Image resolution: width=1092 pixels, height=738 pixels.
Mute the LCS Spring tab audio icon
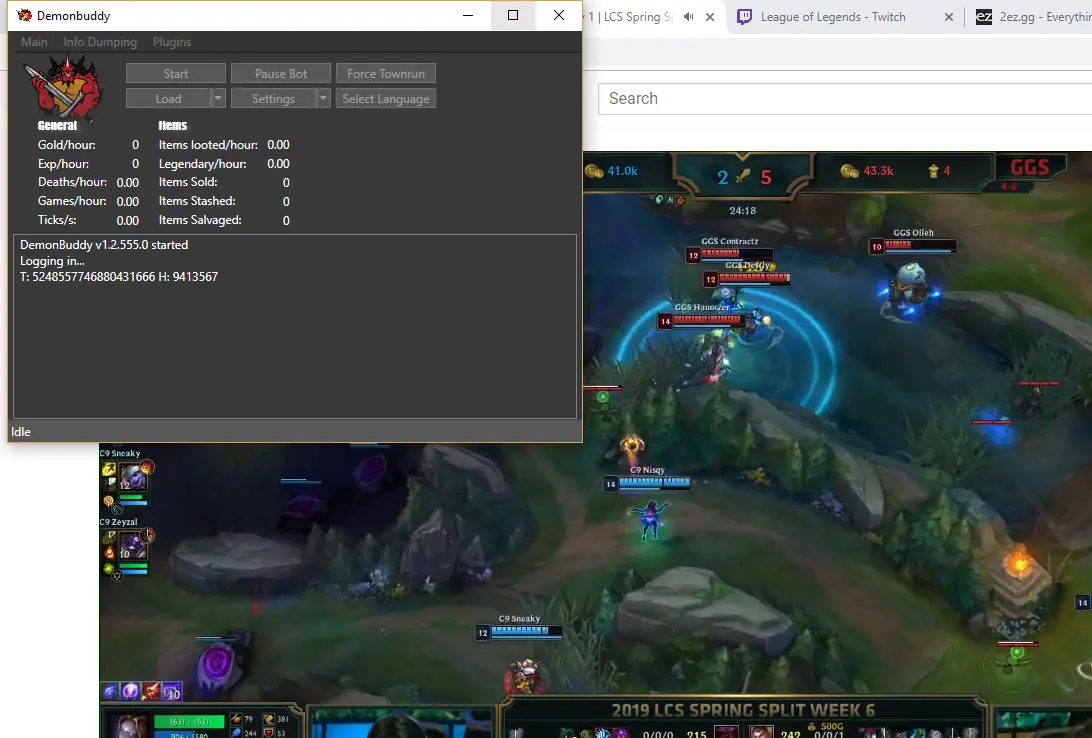tap(689, 17)
